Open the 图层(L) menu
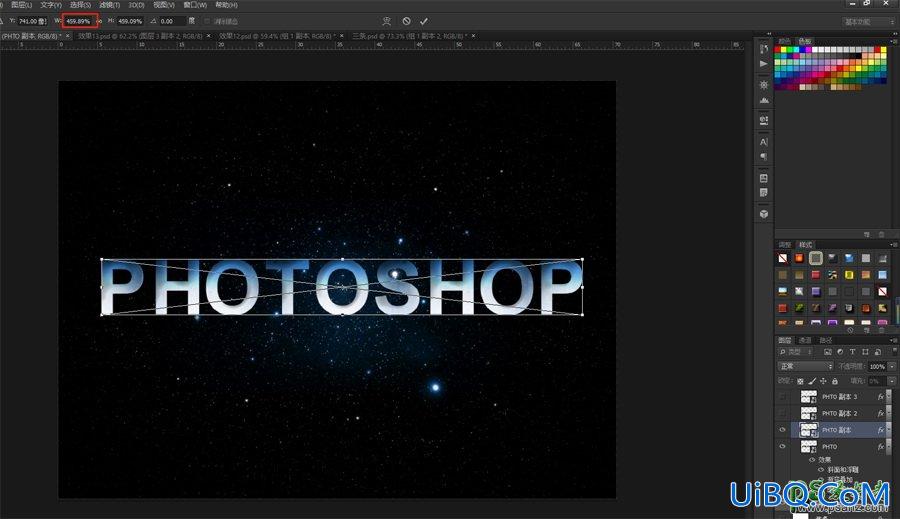900x519 pixels. pyautogui.click(x=21, y=5)
